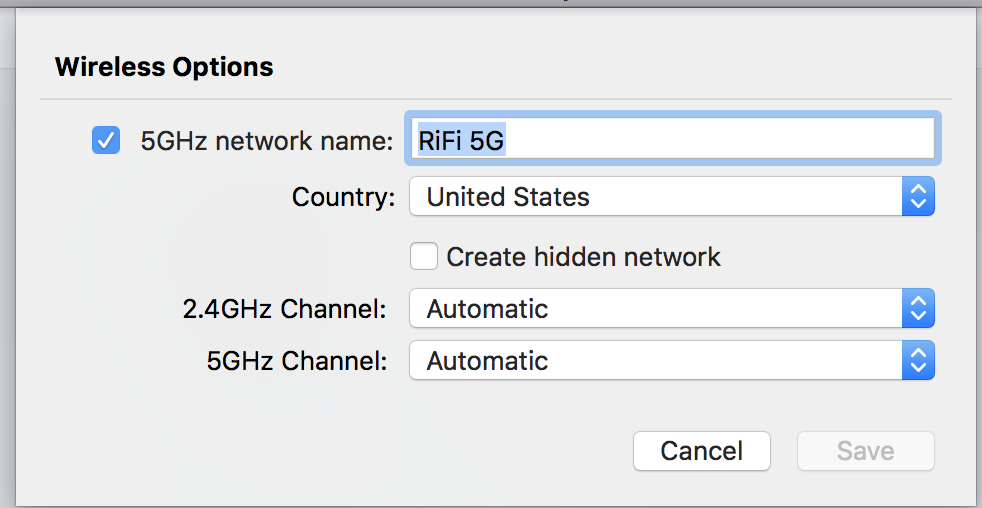Screen dimensions: 982x508
Task: Click the Cancel button
Action: point(701,451)
